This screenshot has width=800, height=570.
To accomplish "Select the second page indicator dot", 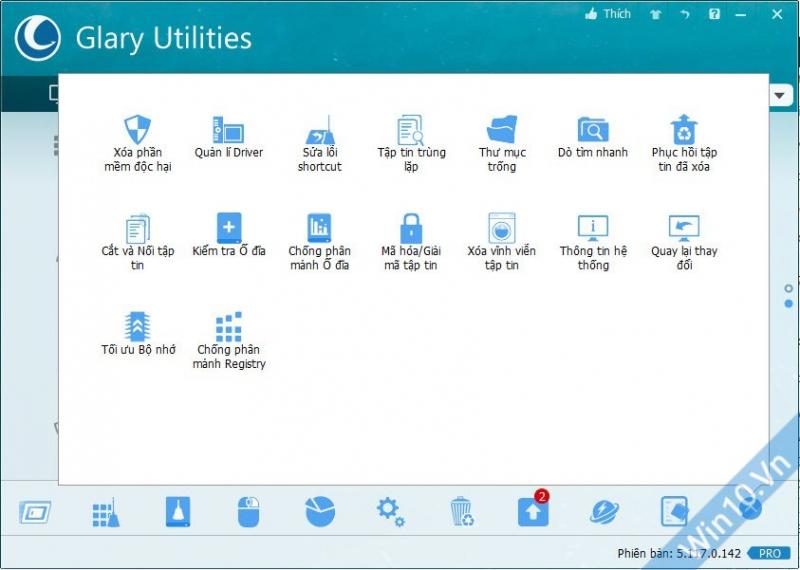I will tap(788, 304).
